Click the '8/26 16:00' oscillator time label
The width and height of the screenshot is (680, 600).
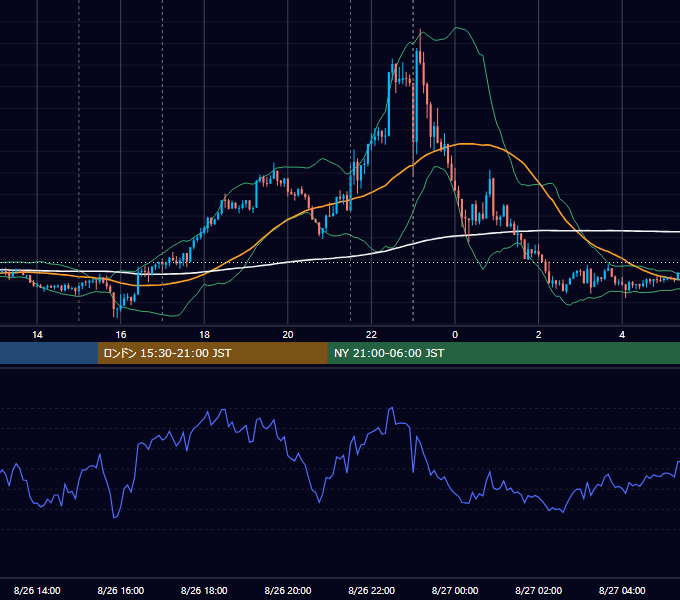click(121, 590)
